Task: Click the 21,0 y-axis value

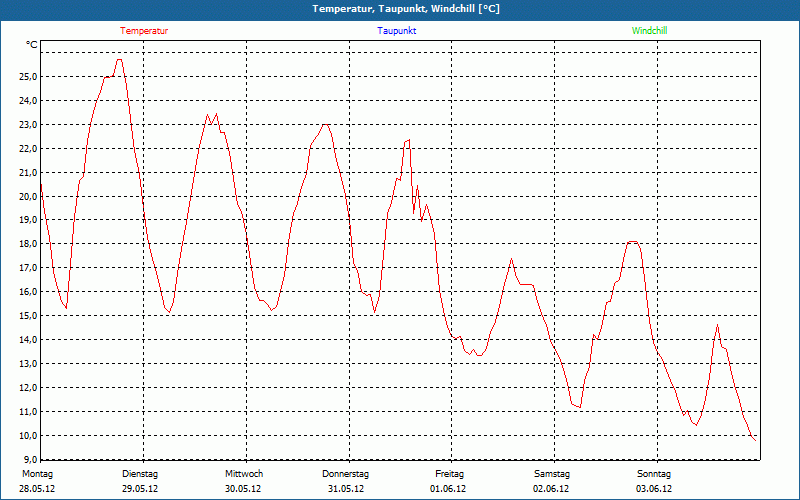Action: 28,172
